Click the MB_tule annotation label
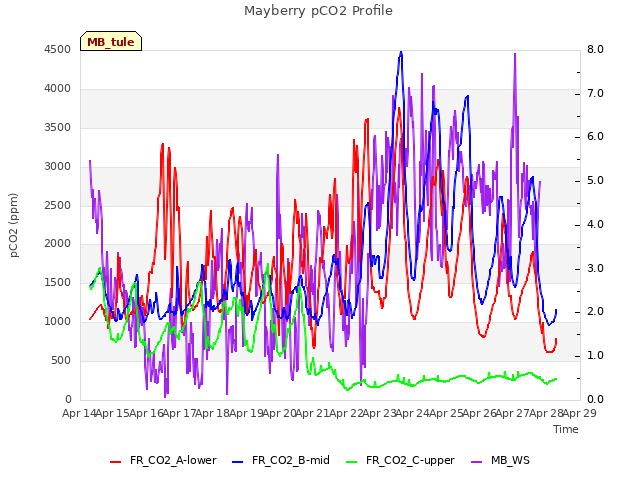The image size is (640, 480). pyautogui.click(x=111, y=42)
